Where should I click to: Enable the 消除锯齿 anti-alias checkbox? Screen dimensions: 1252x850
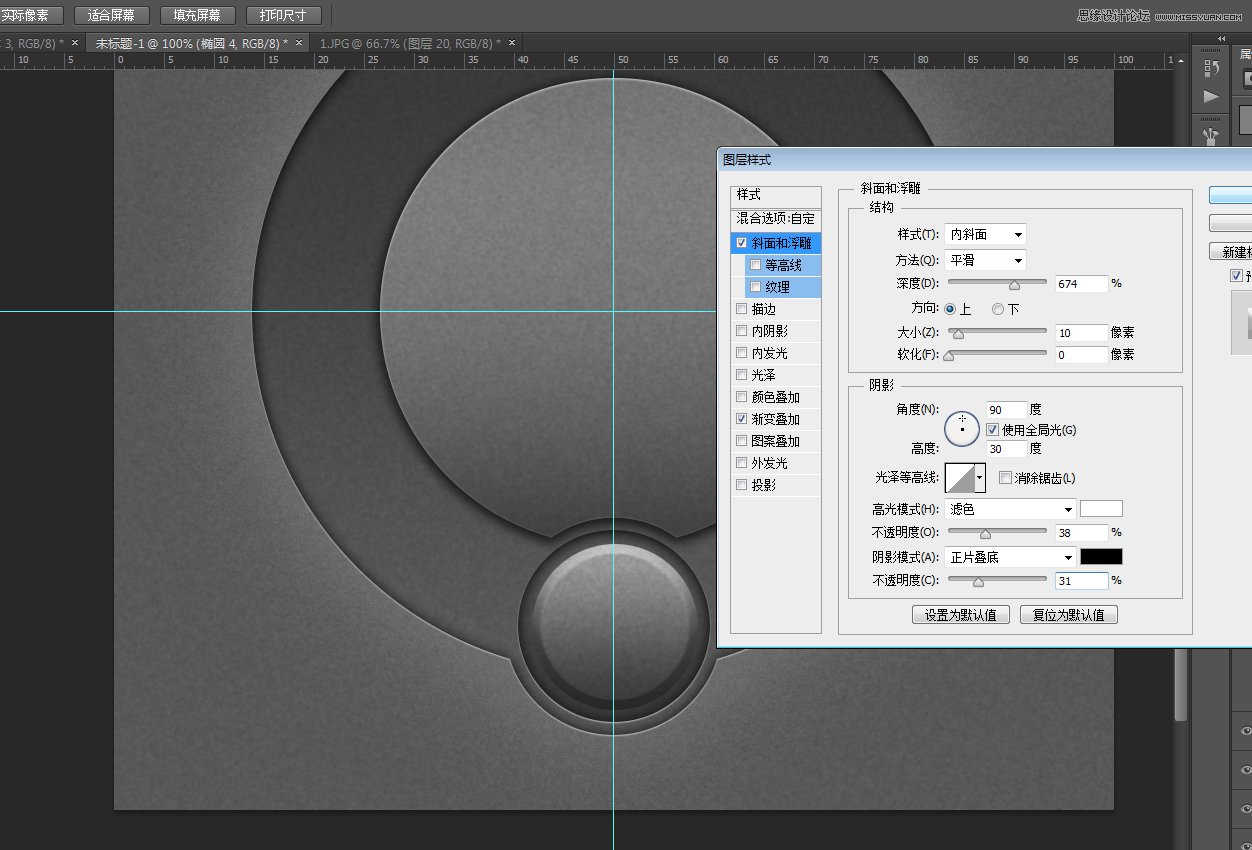pos(1006,478)
